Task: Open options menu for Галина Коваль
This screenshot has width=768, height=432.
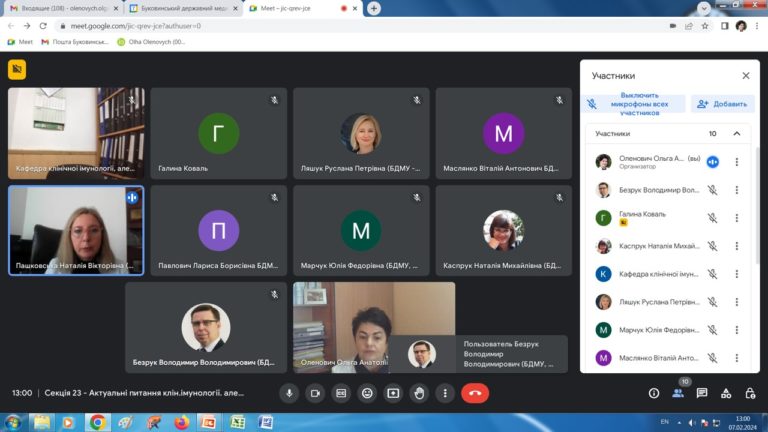Action: pos(737,218)
